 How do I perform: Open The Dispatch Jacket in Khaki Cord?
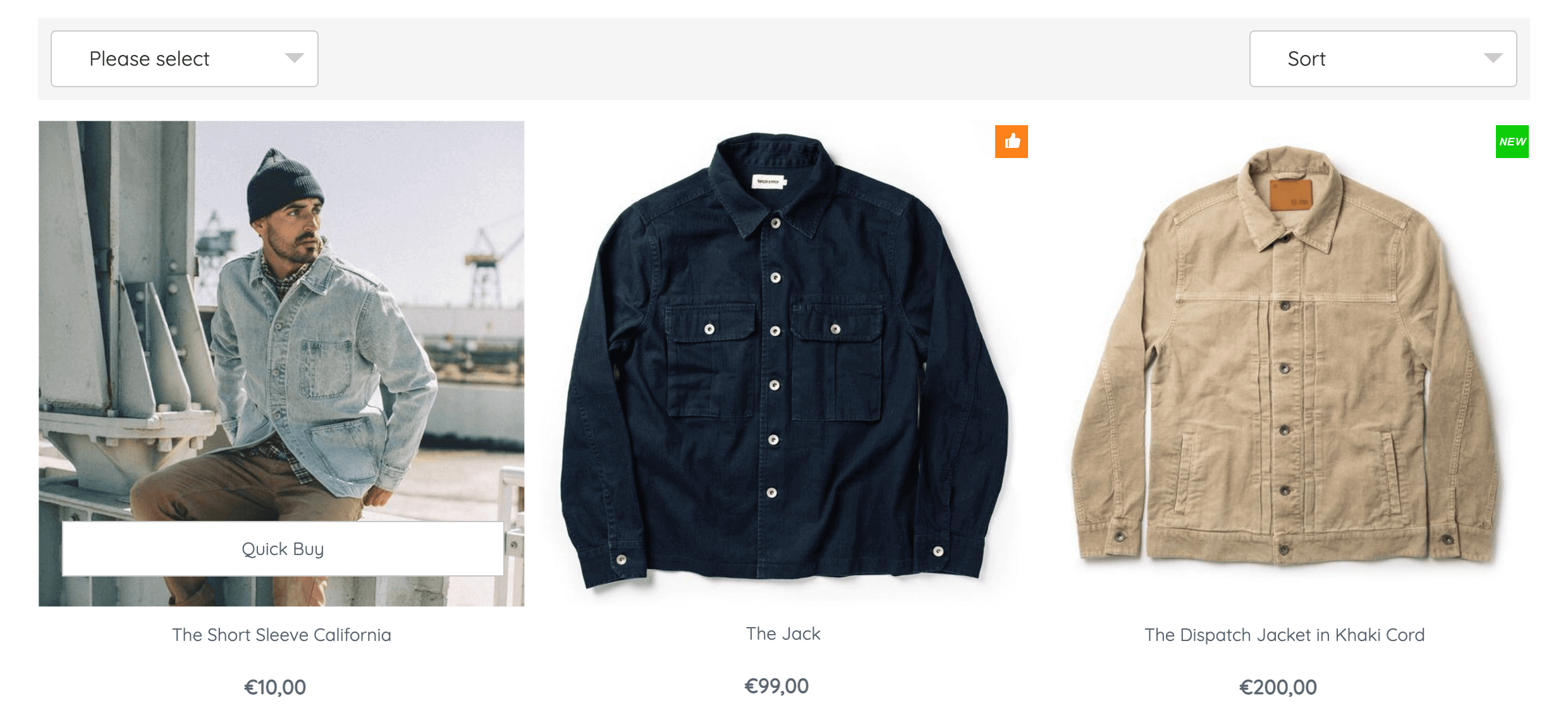pyautogui.click(x=1284, y=635)
